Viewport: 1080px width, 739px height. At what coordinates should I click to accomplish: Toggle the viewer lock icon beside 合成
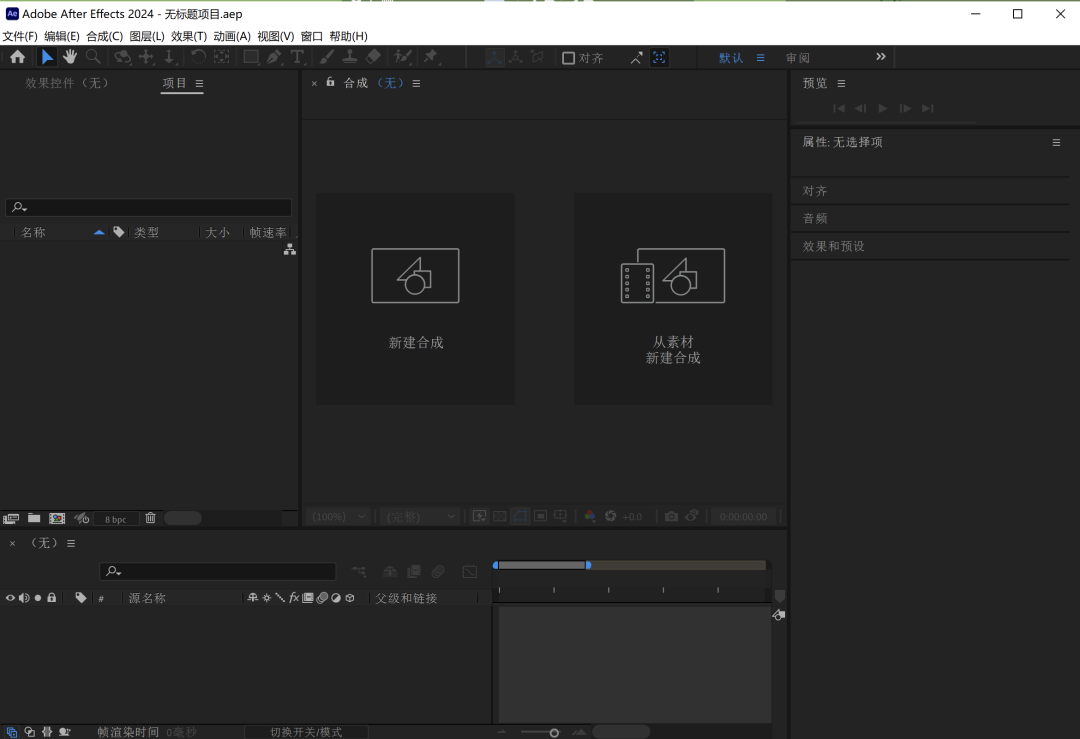coord(331,82)
